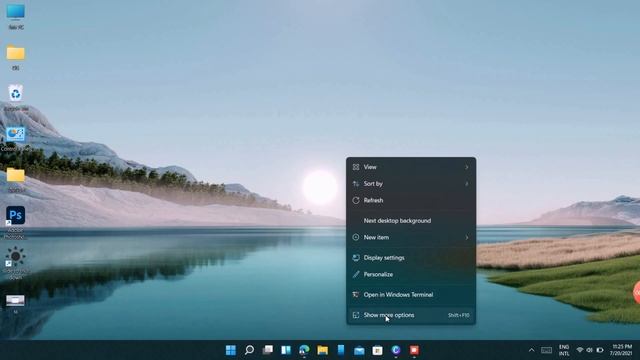Image resolution: width=640 pixels, height=360 pixels.
Task: Open Task View from taskbar
Action: click(267, 350)
